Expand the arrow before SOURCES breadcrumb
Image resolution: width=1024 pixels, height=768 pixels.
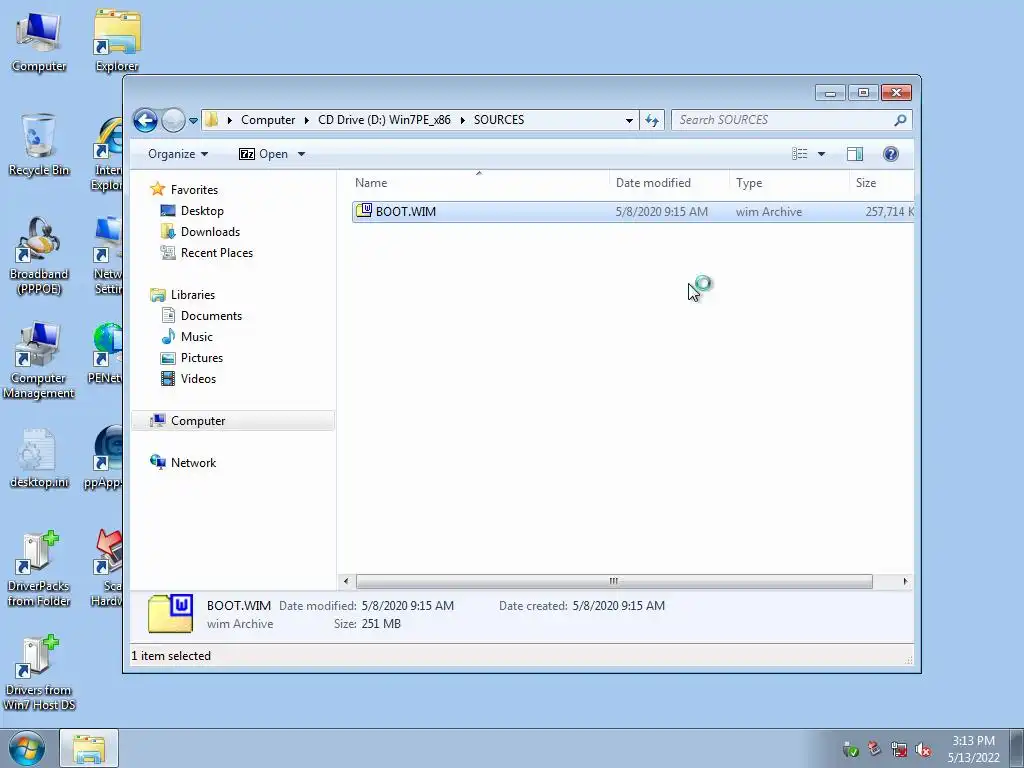(462, 120)
